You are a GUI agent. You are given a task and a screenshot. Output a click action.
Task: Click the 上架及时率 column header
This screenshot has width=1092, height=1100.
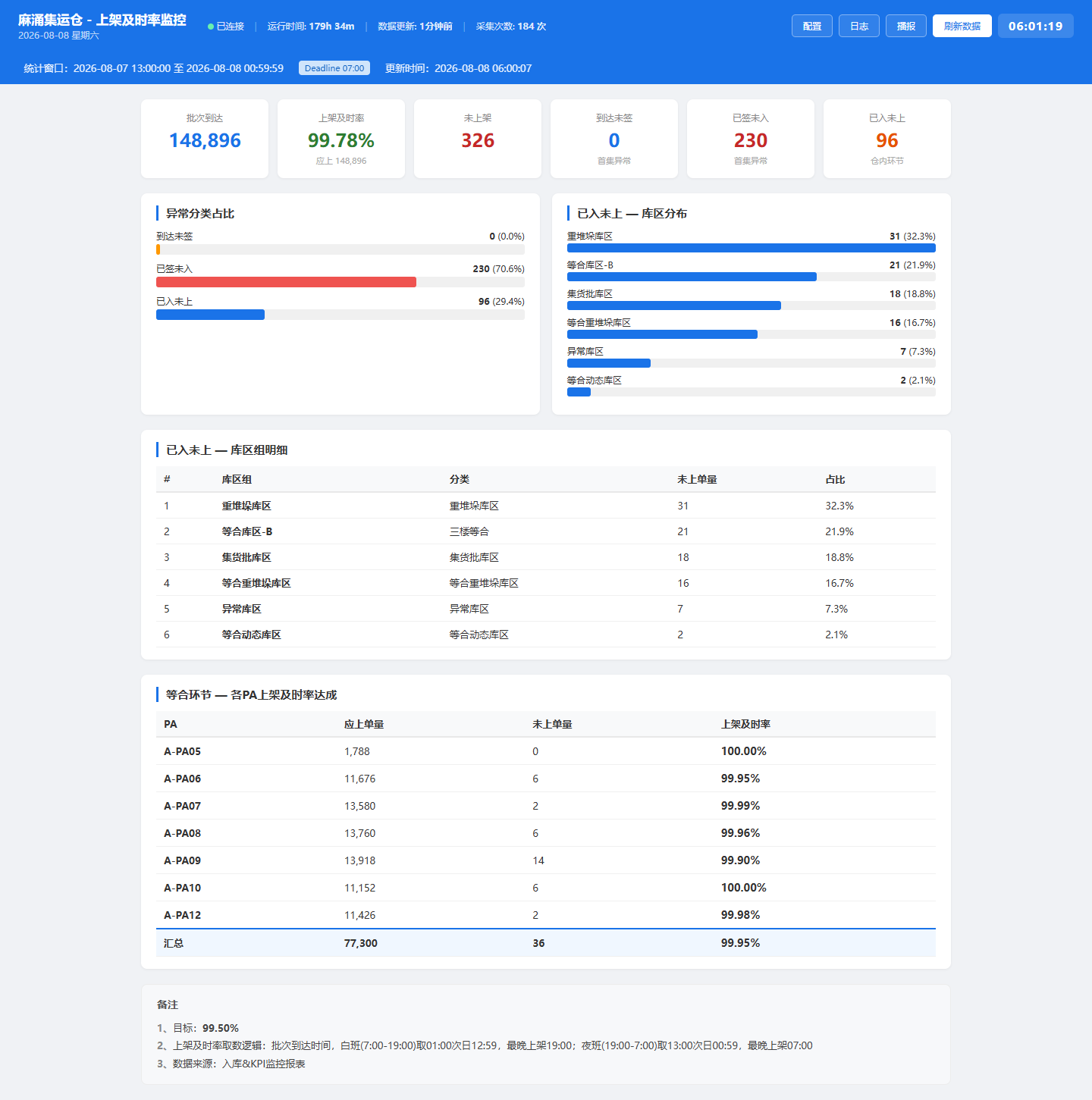click(745, 725)
